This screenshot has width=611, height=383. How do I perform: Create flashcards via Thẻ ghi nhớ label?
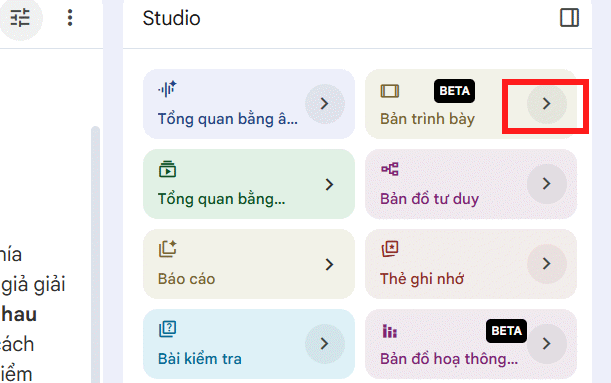[x=422, y=279]
